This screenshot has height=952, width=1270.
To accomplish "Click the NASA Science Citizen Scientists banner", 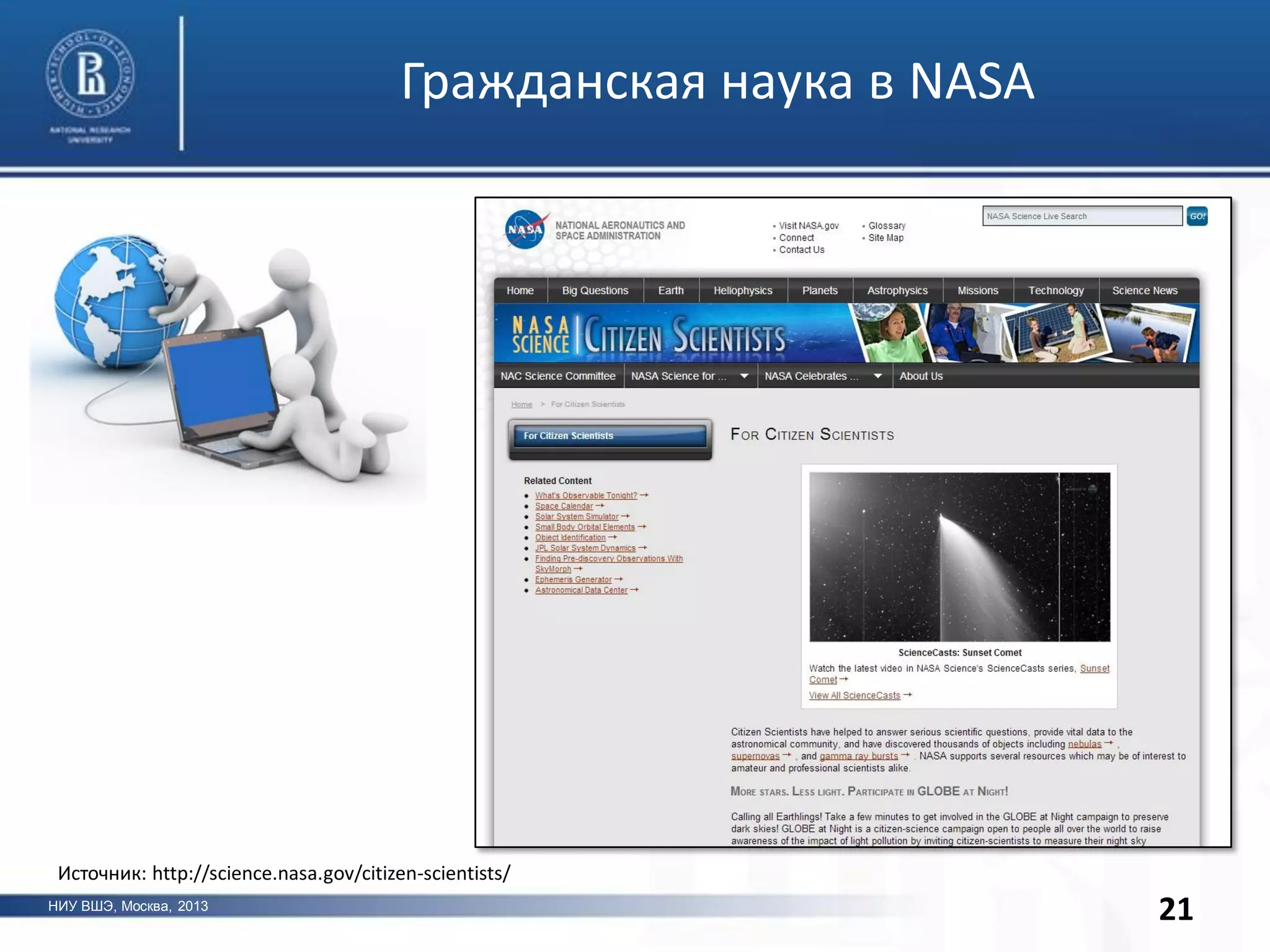I will click(846, 333).
